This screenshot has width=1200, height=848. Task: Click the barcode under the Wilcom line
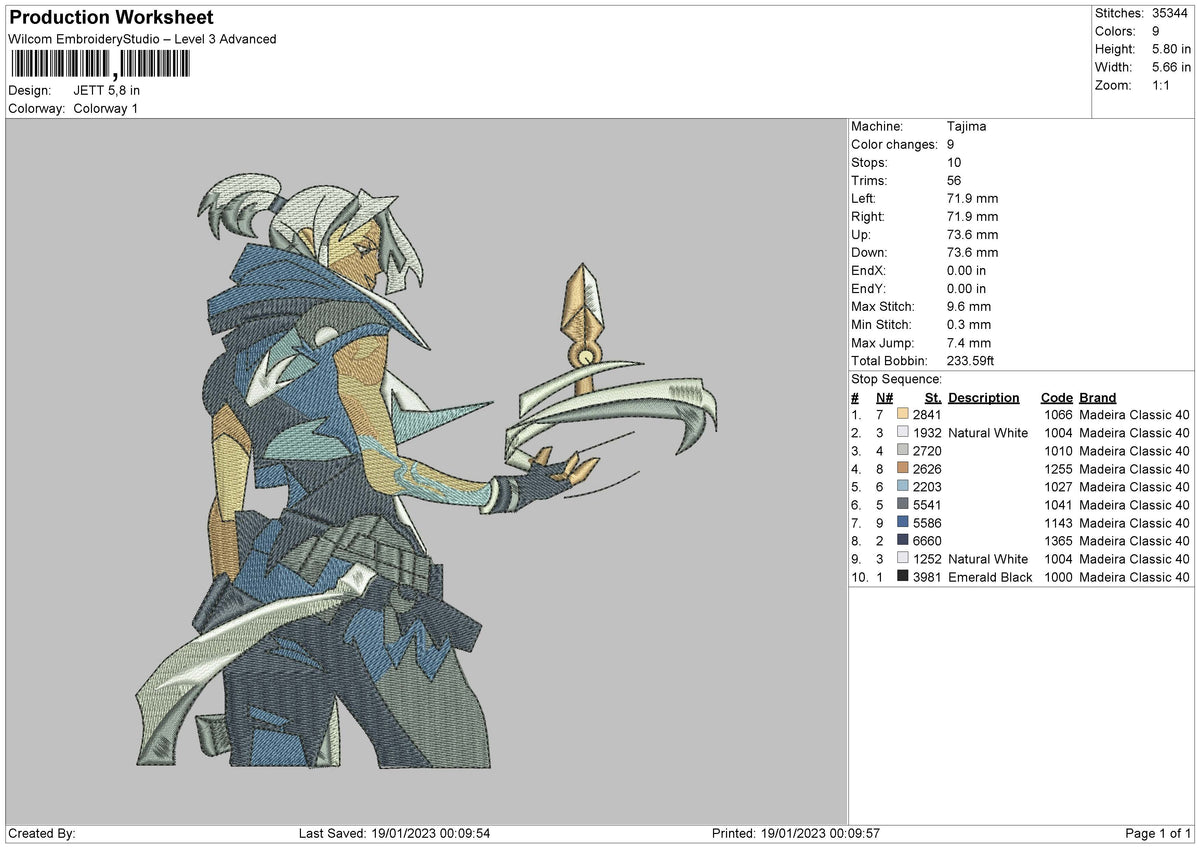pyautogui.click(x=100, y=65)
